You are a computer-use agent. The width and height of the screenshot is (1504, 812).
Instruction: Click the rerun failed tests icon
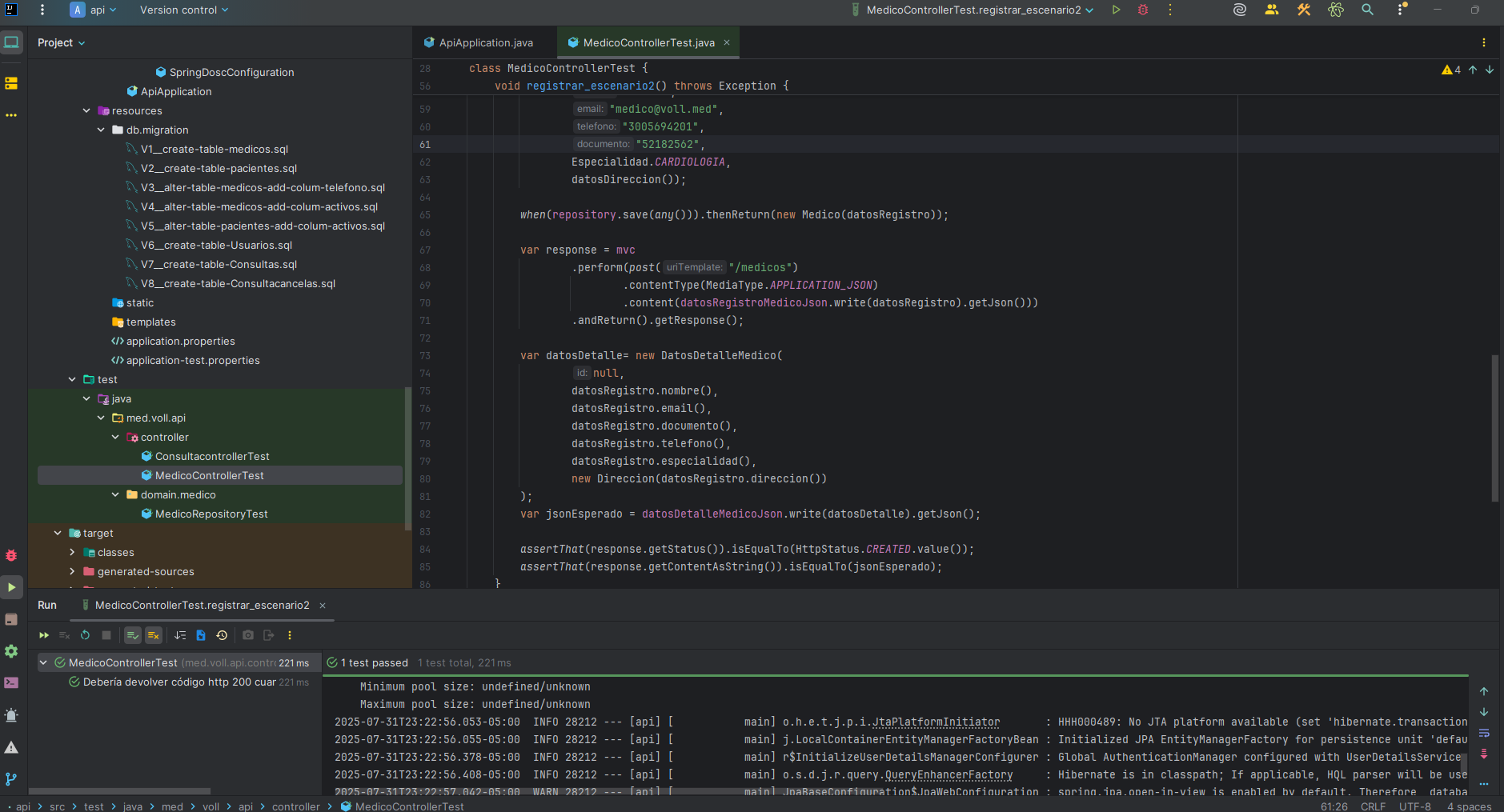(65, 635)
